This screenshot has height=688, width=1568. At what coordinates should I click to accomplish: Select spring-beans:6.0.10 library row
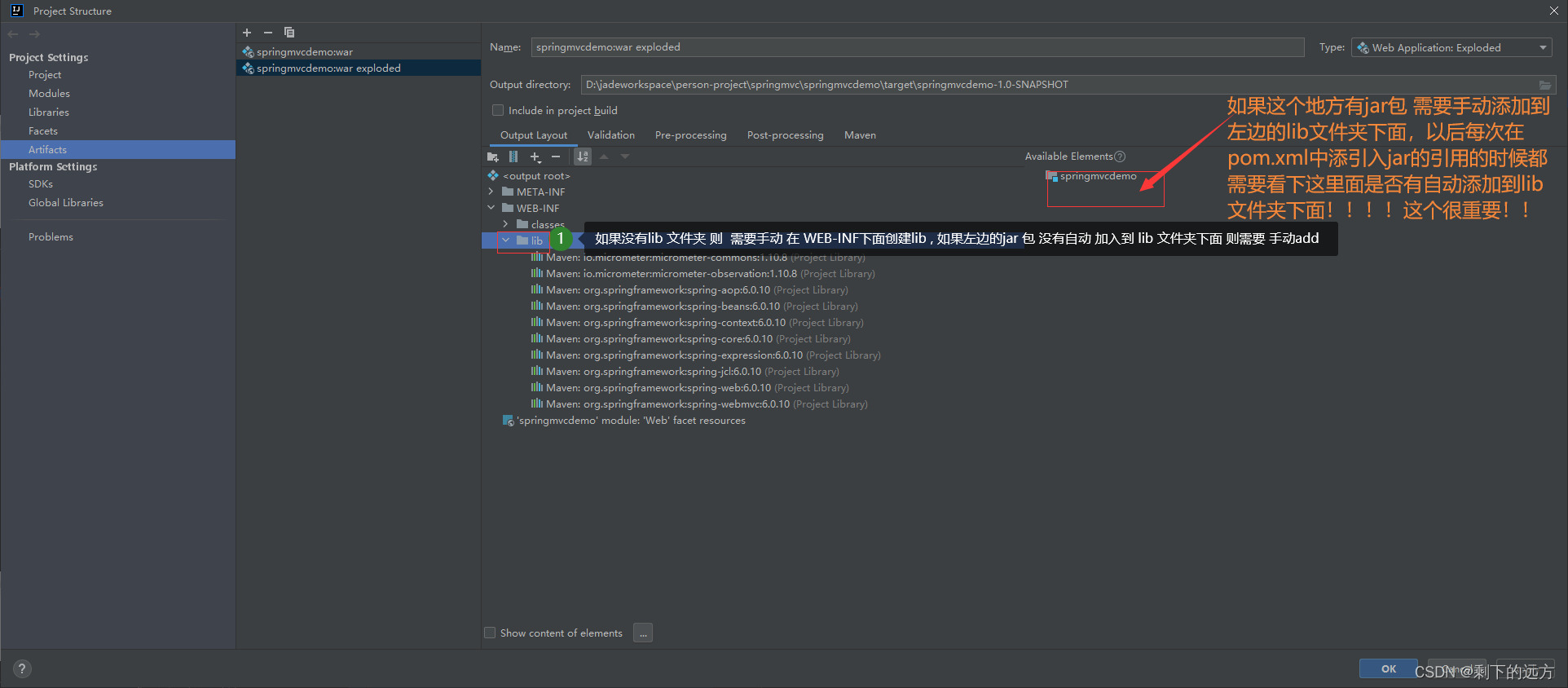pos(694,307)
